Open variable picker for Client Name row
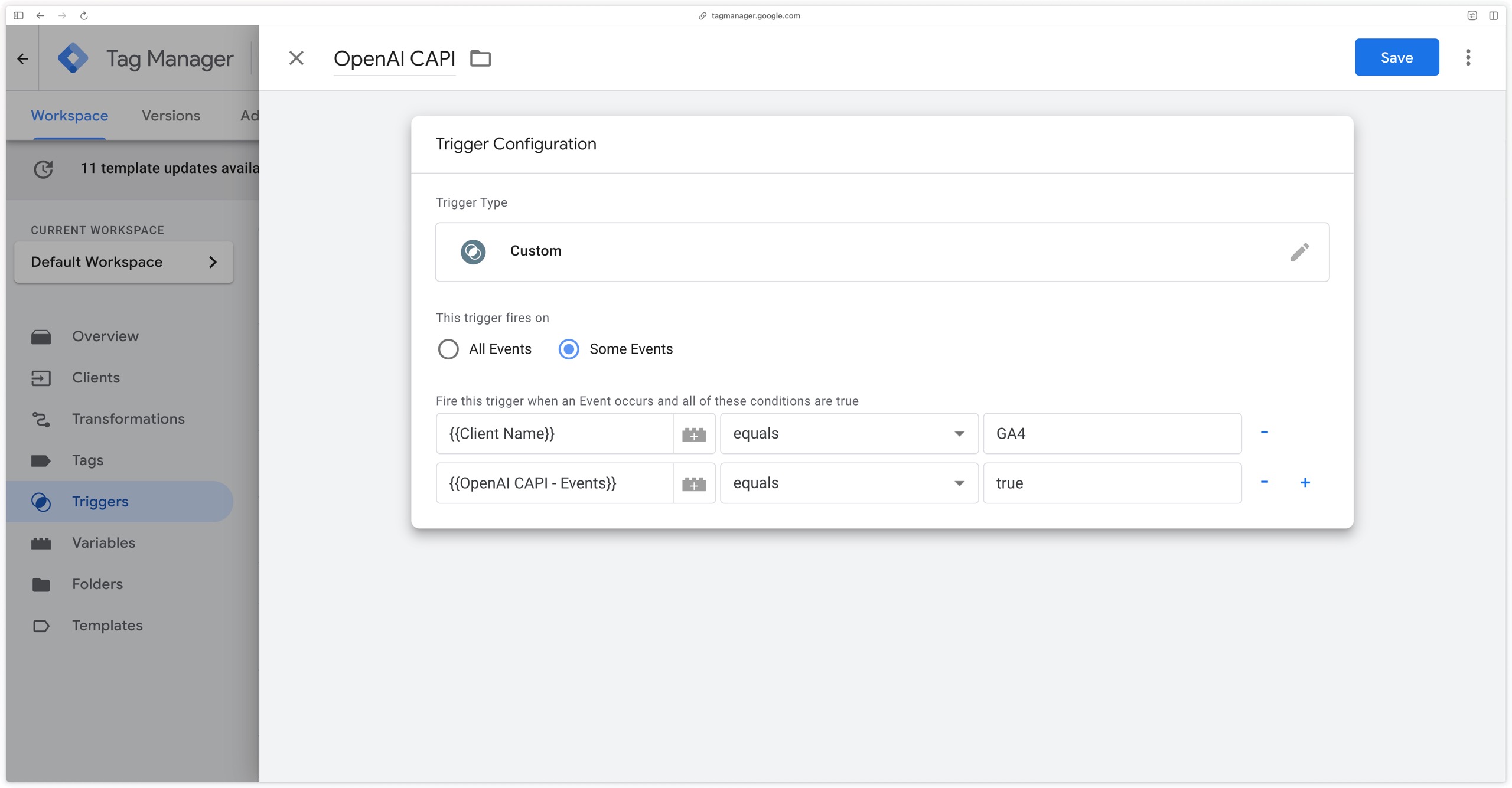This screenshot has height=788, width=1512. pos(694,434)
